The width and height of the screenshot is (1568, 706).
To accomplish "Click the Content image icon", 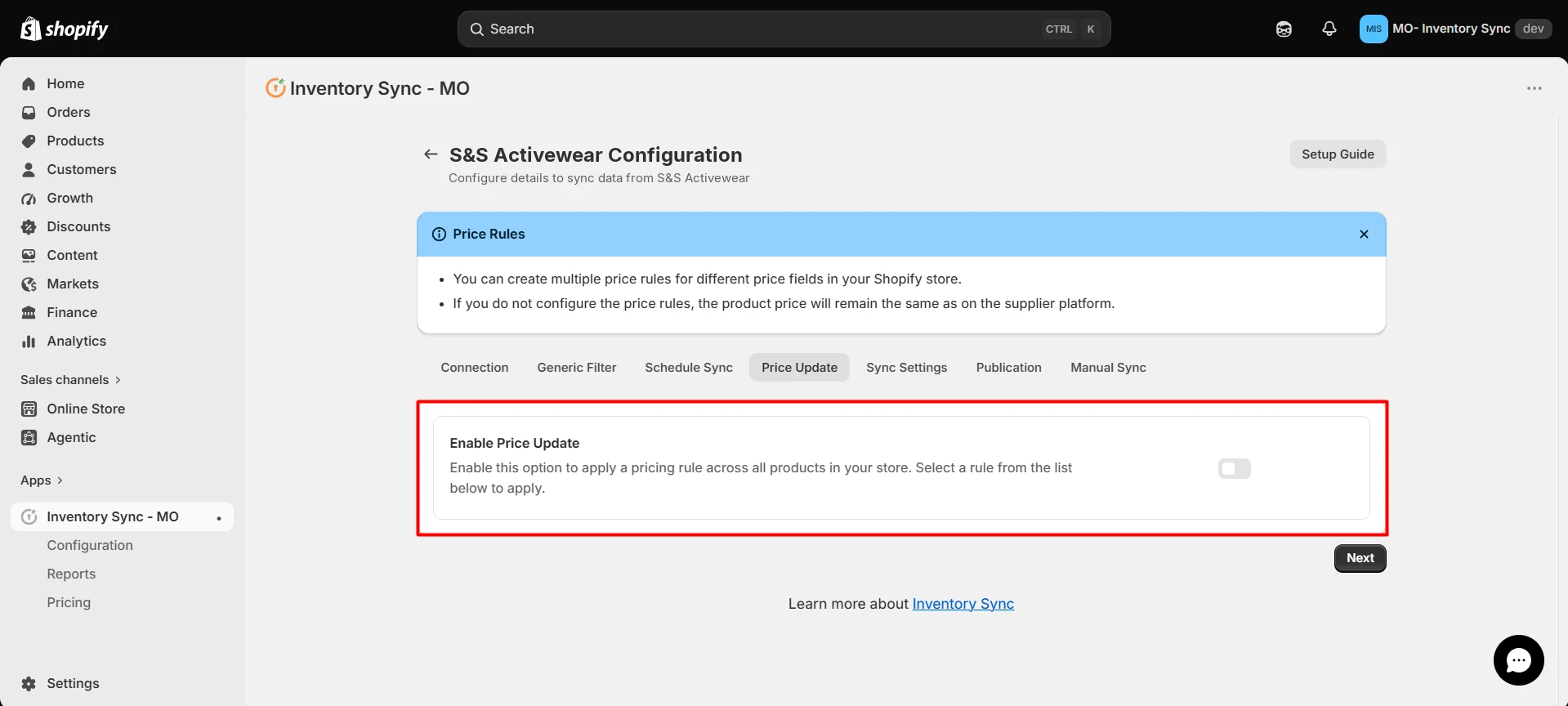I will [29, 256].
